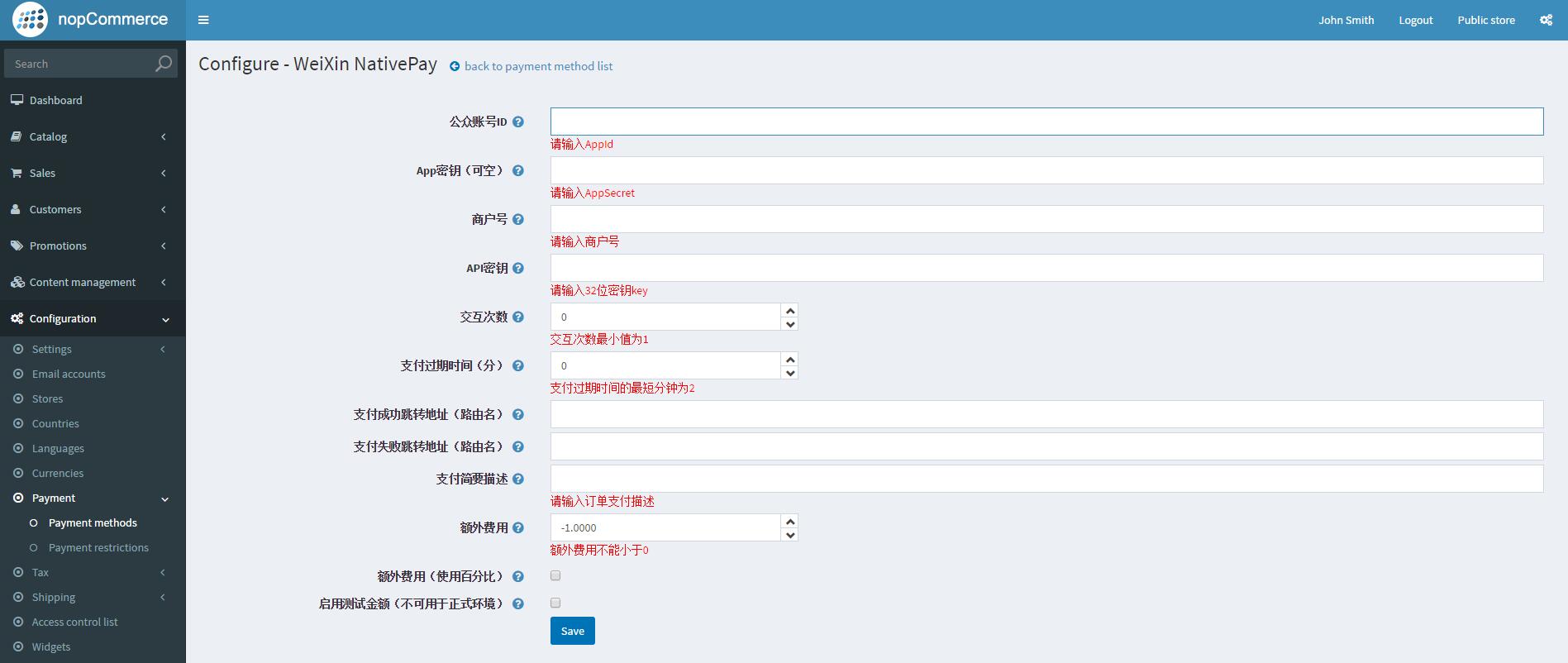Show help tooltip for 交互次数

coord(518,317)
